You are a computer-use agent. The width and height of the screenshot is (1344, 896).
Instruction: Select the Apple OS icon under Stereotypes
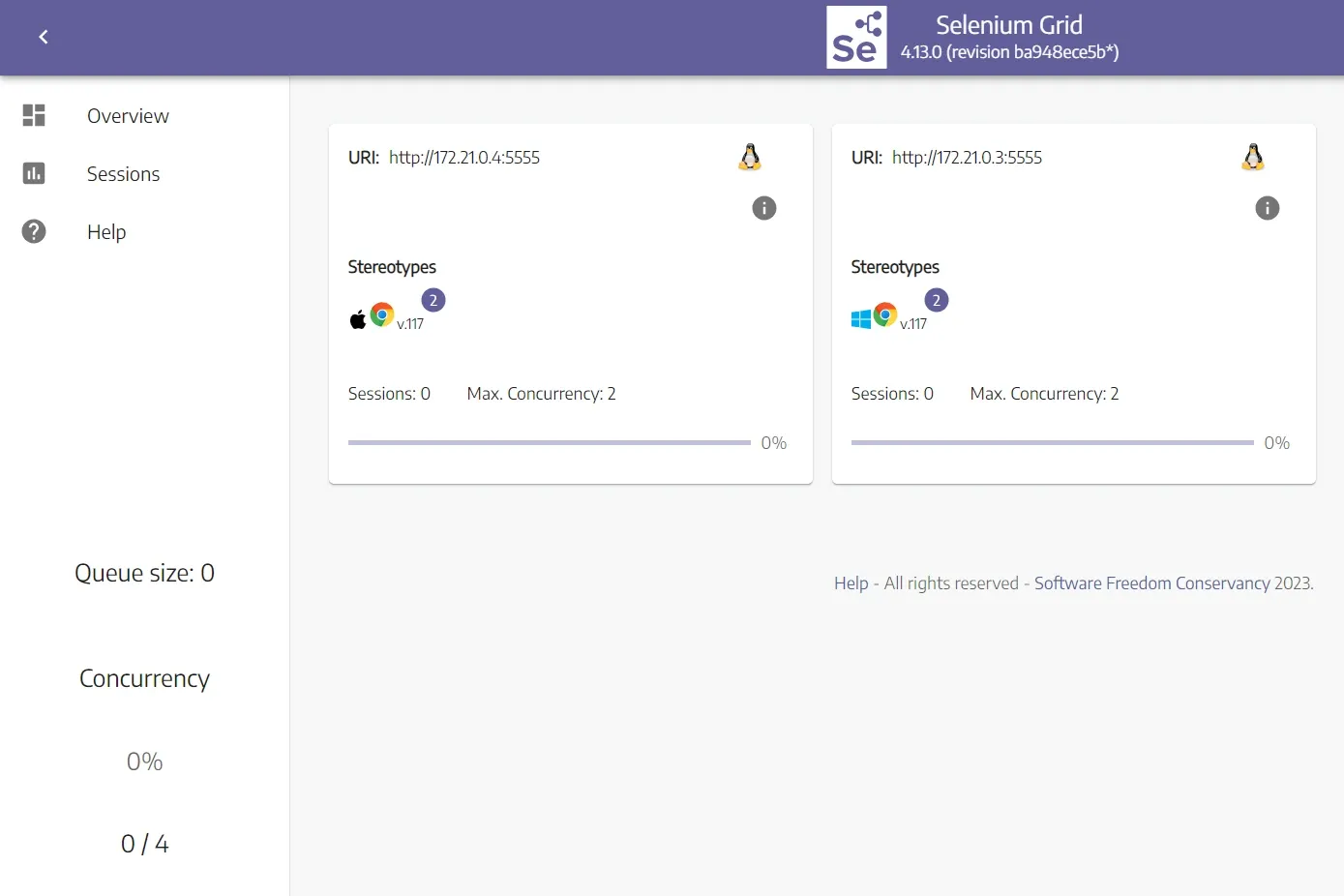tap(357, 315)
